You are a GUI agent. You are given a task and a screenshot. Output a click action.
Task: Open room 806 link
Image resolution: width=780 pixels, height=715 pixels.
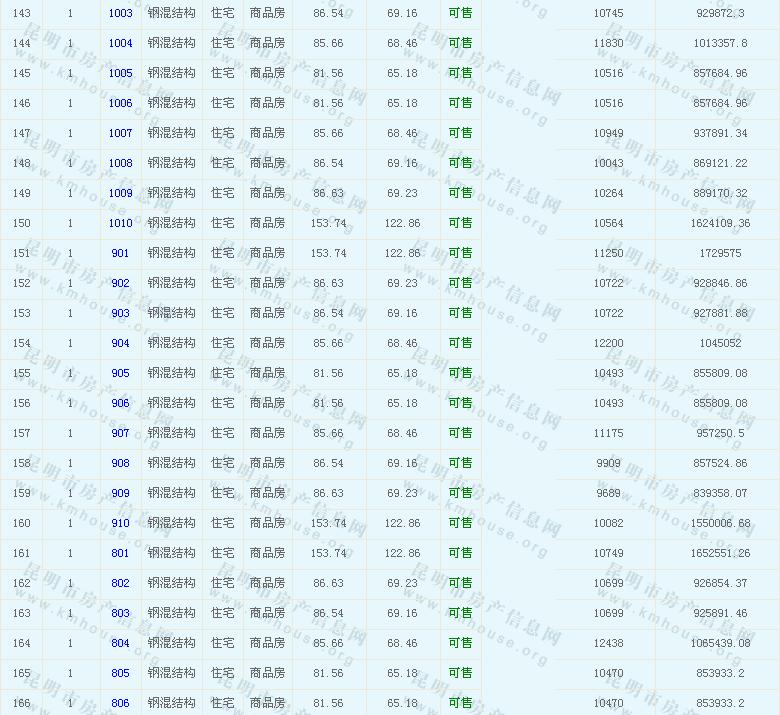[120, 704]
